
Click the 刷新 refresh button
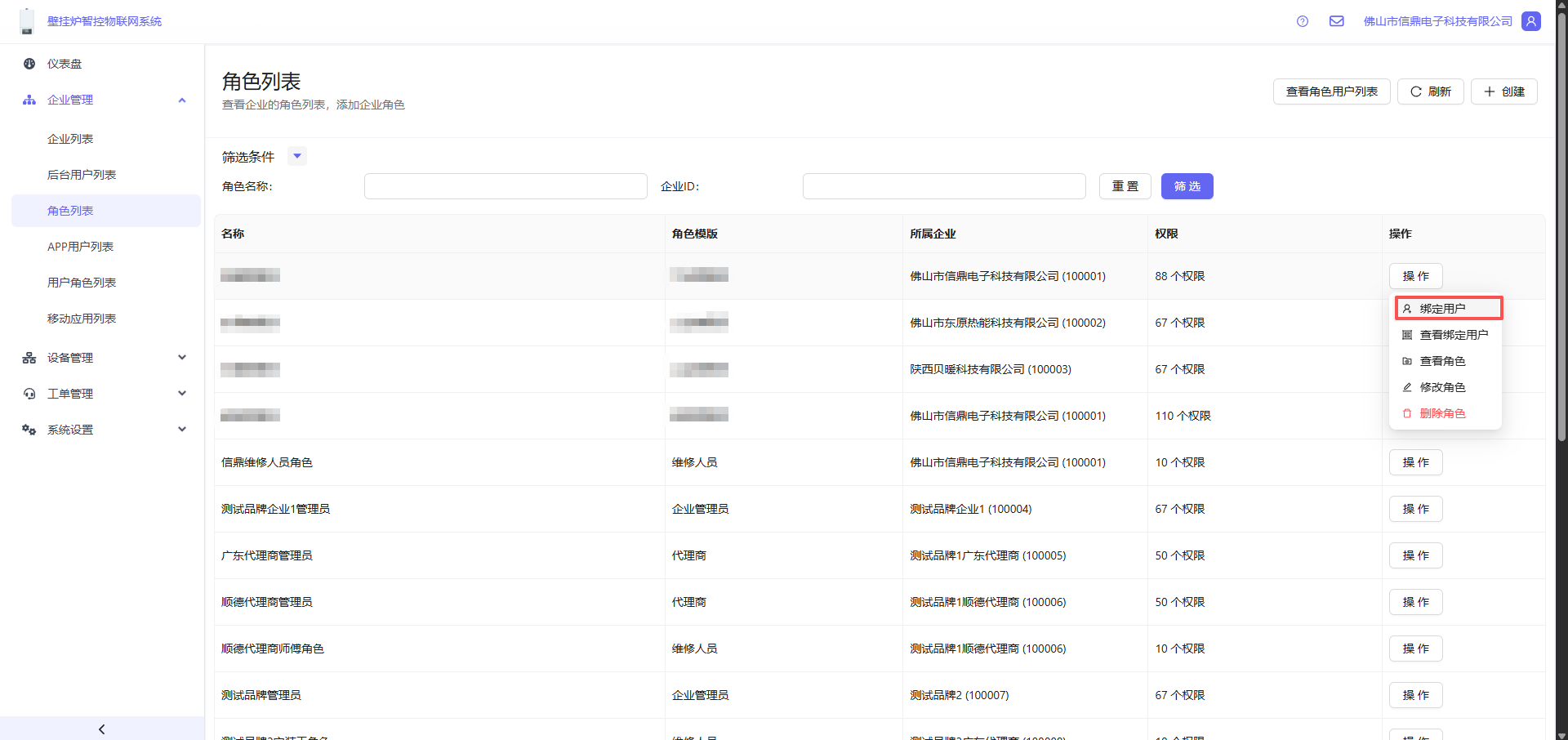coord(1430,91)
